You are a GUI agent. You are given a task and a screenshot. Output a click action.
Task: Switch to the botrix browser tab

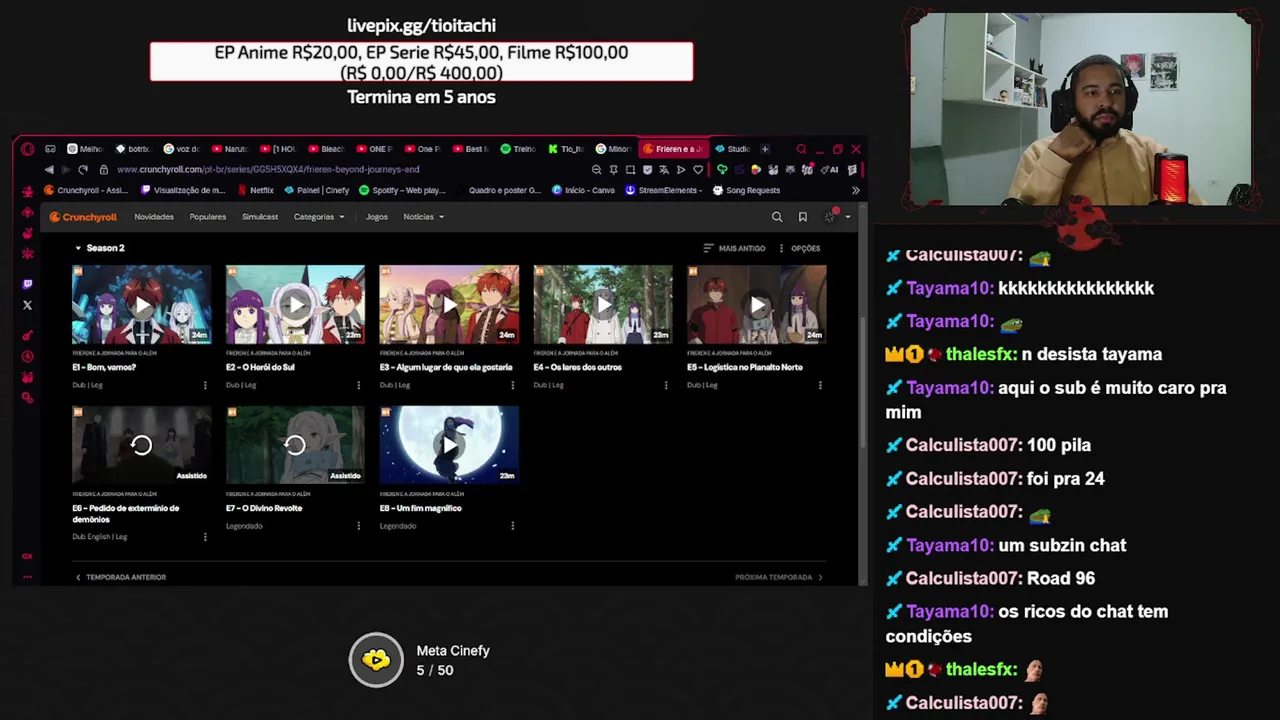pos(132,149)
